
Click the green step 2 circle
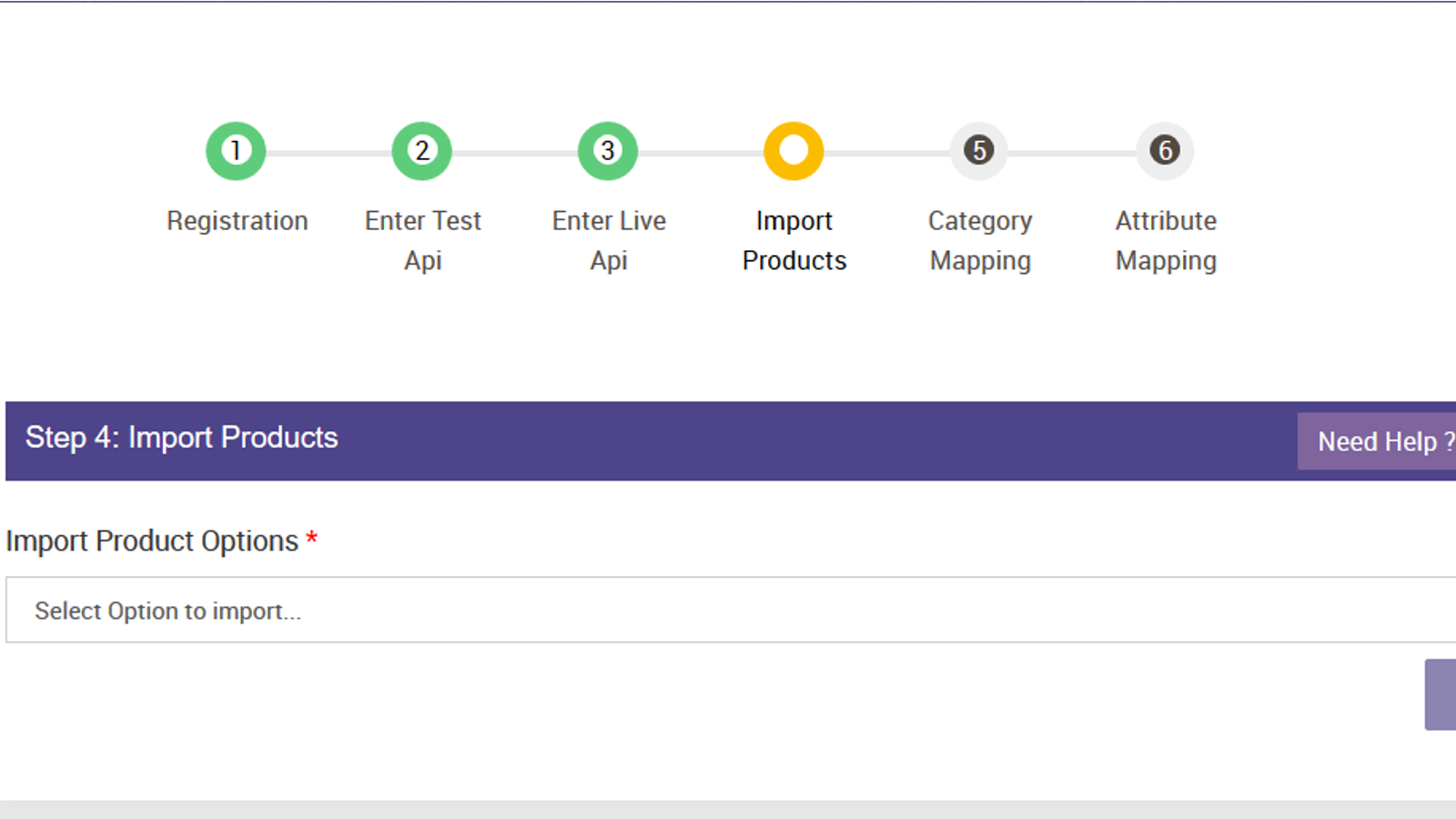(x=421, y=150)
